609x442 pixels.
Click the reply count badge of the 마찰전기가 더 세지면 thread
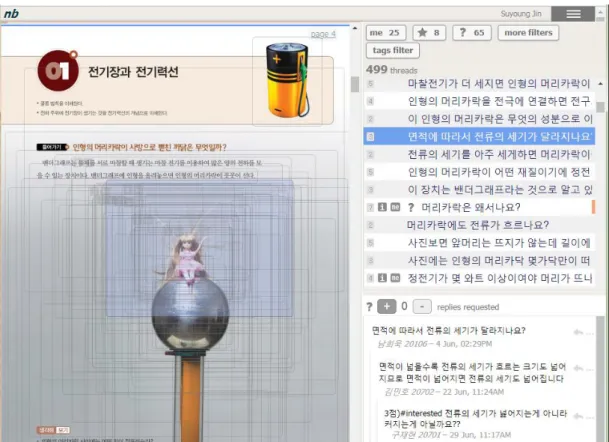point(371,84)
